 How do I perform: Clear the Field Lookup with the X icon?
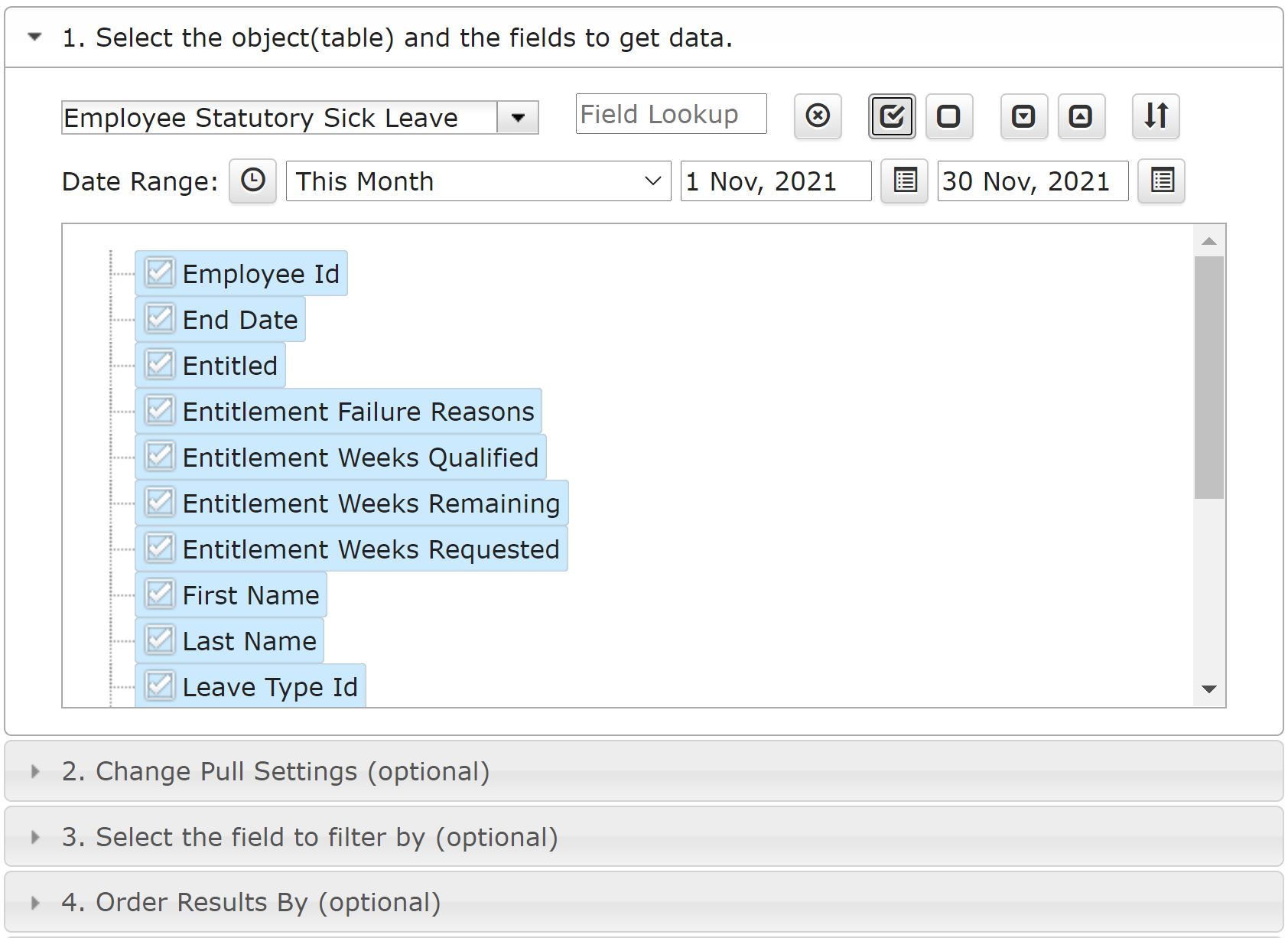(818, 116)
